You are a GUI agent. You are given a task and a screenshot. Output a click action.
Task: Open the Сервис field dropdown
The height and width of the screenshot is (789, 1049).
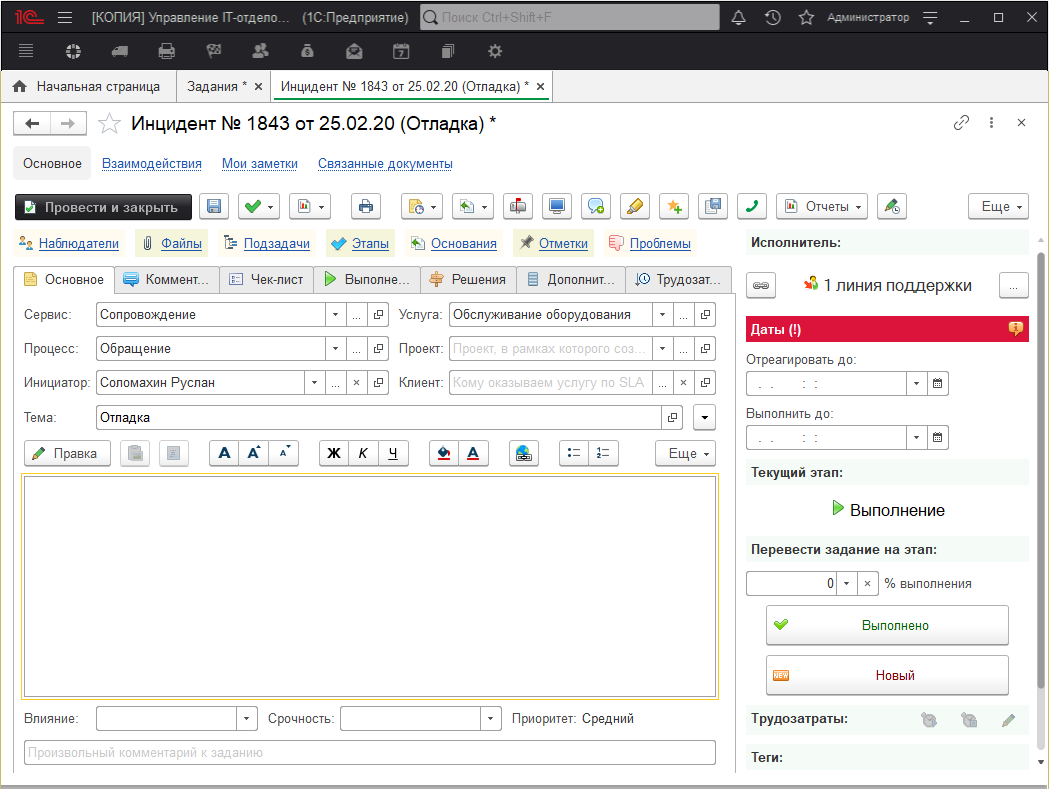334,315
